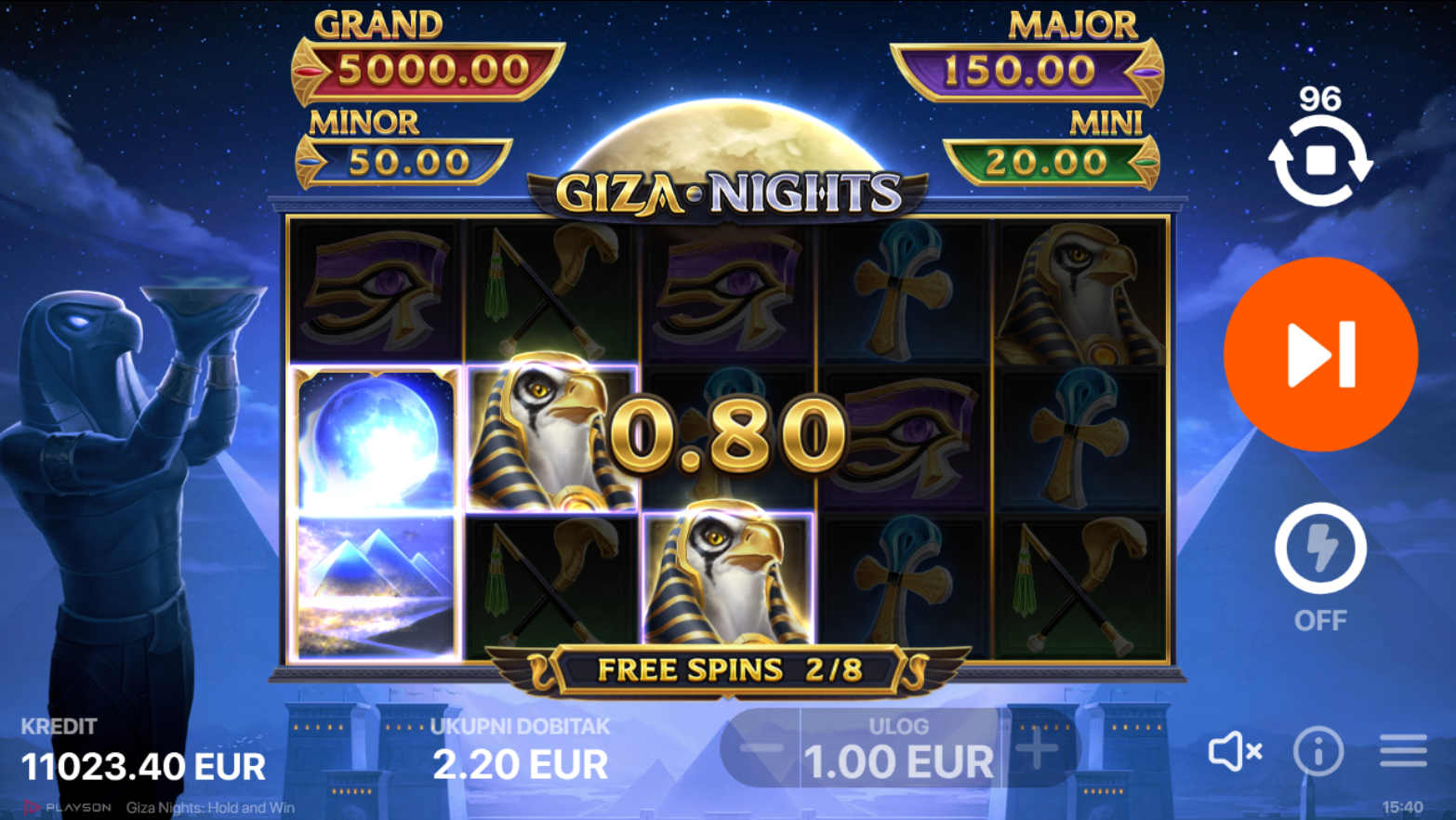
Task: Click the Kredit balance display
Action: point(143,751)
